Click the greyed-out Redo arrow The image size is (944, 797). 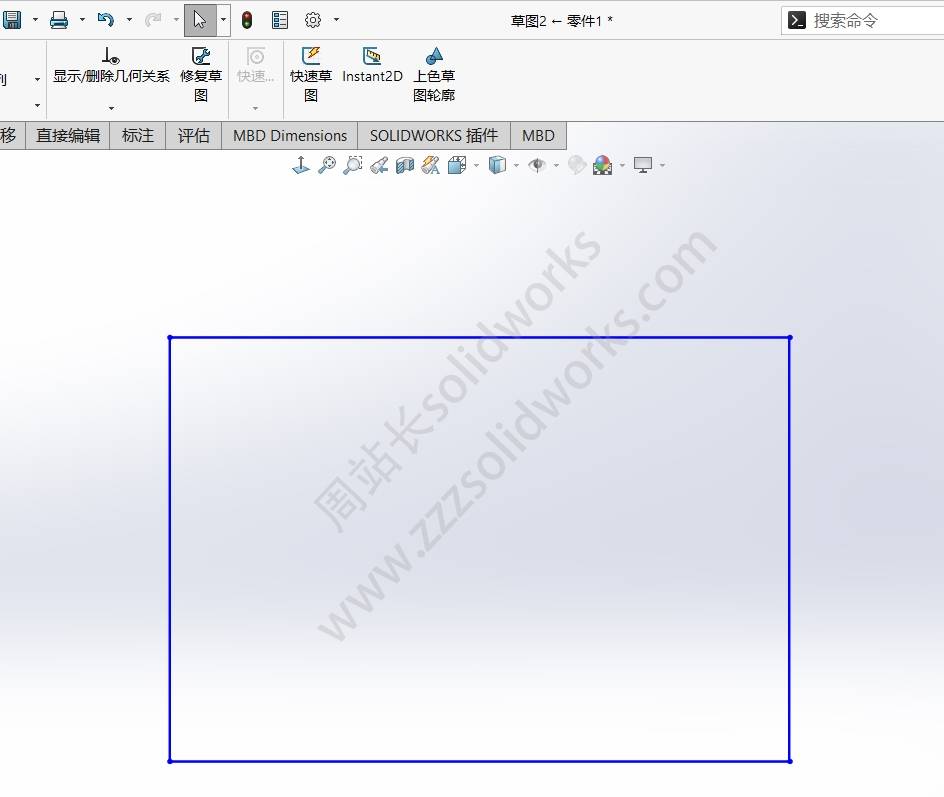pos(153,20)
